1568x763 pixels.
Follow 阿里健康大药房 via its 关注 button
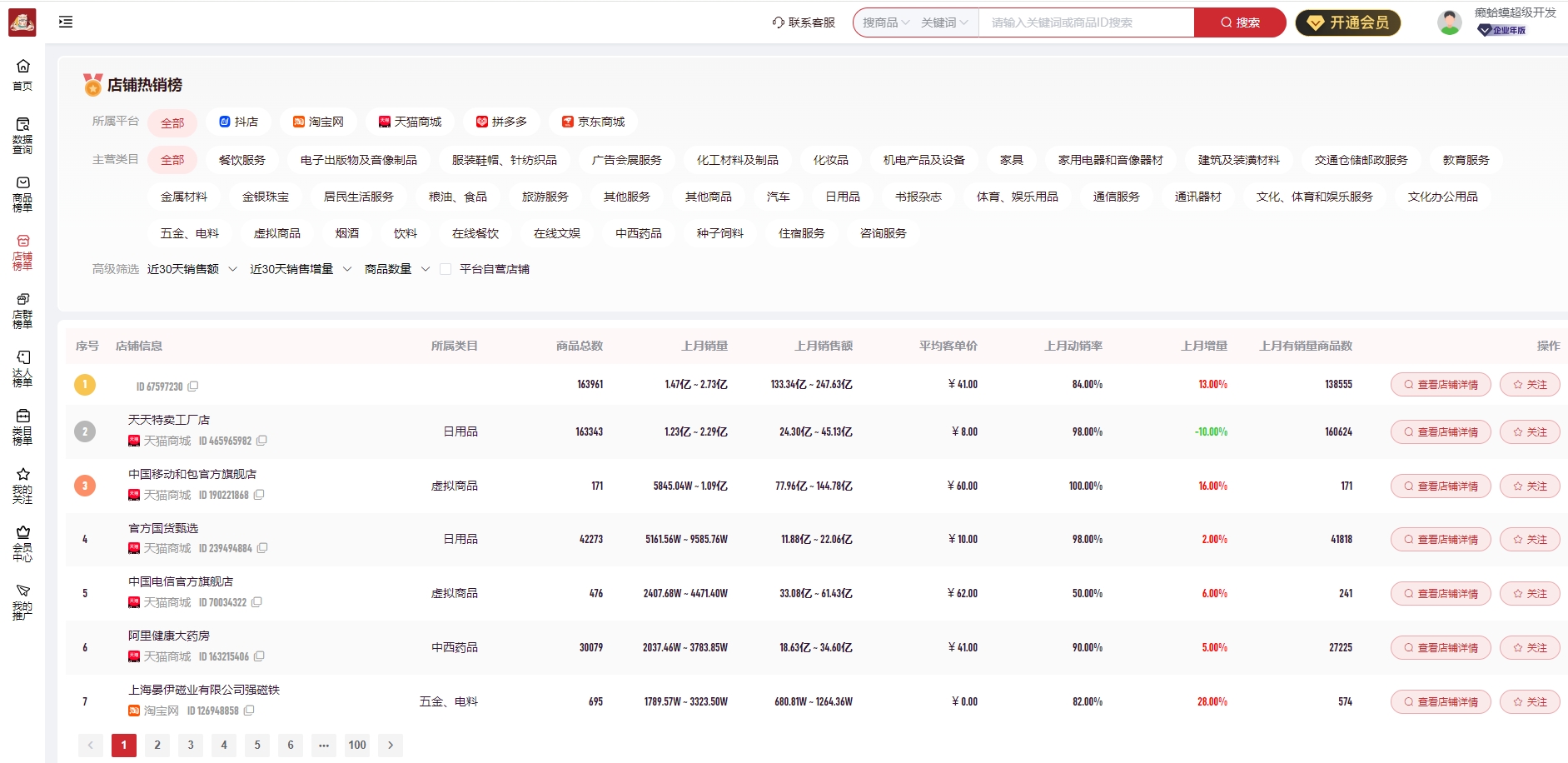[x=1530, y=647]
